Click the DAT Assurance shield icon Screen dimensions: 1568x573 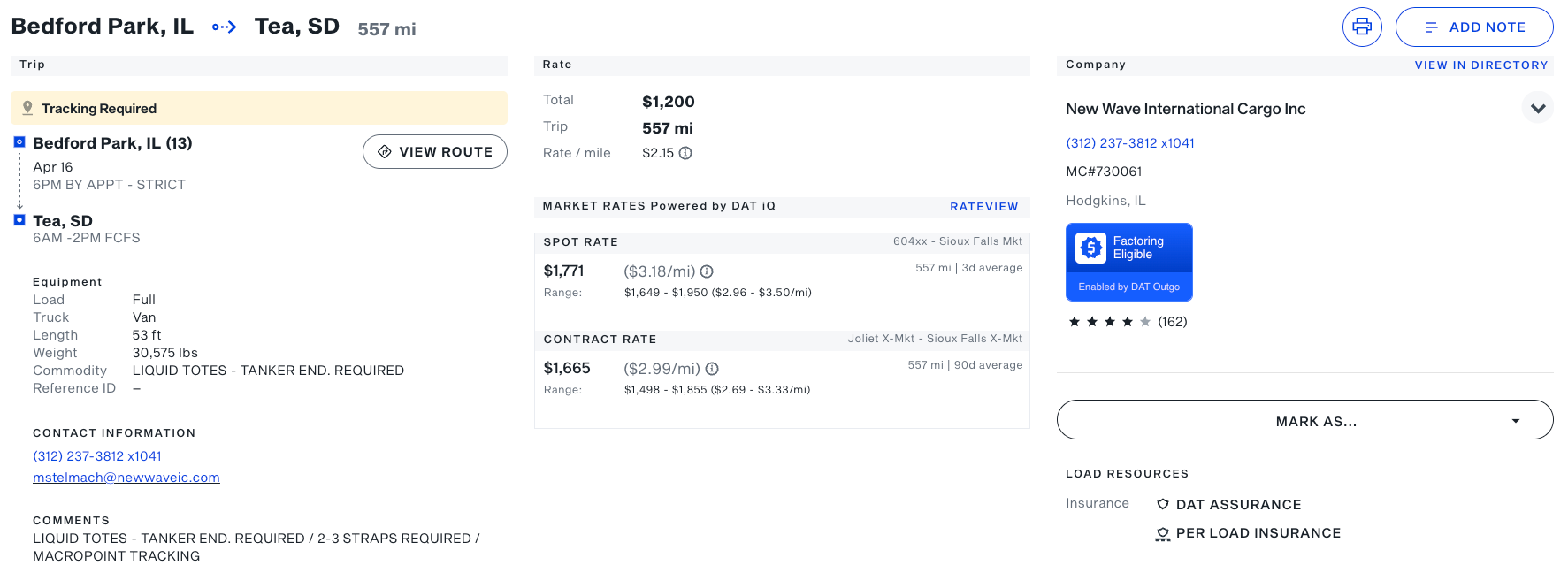point(1163,504)
